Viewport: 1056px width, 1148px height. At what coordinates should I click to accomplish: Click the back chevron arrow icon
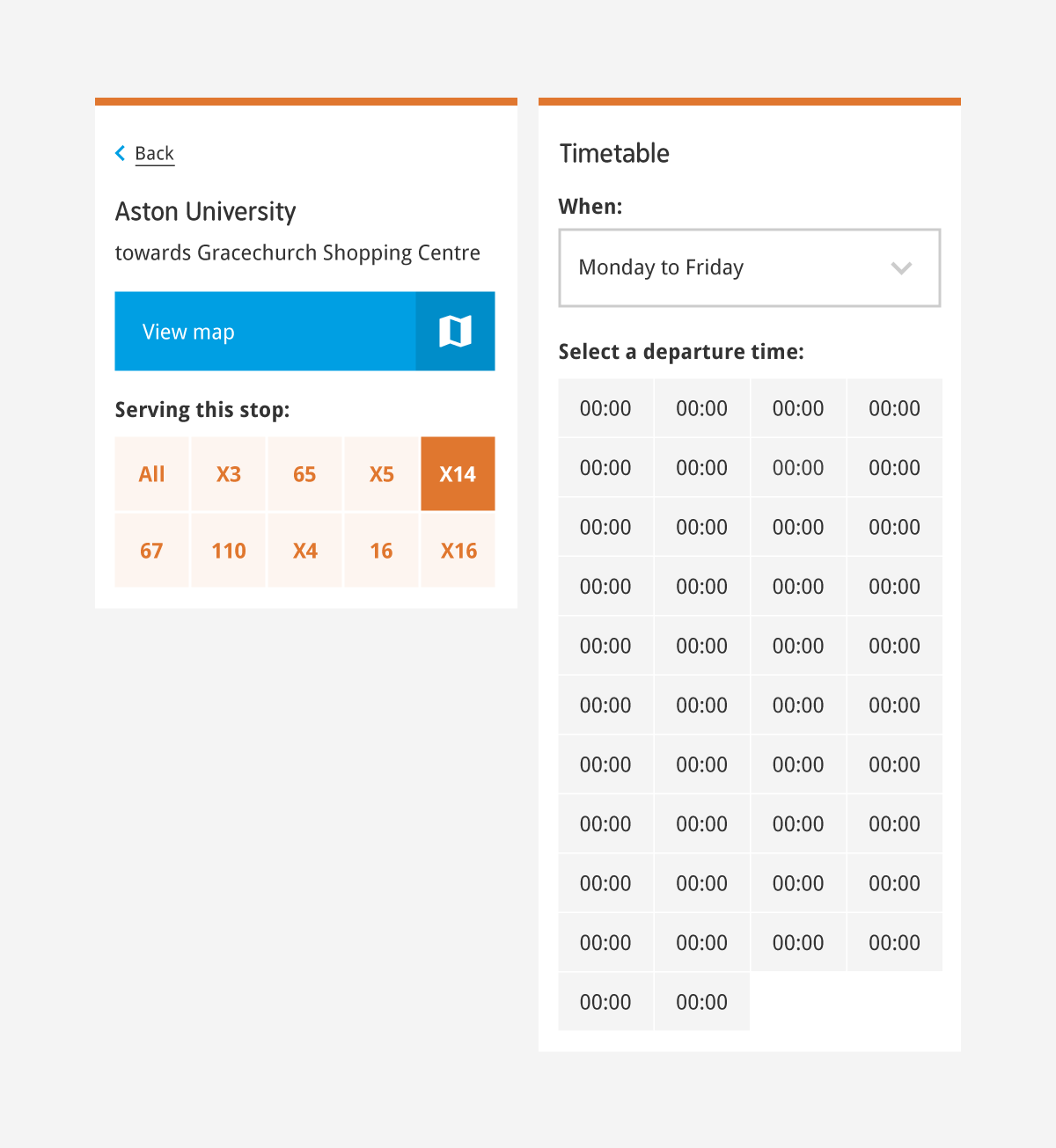pos(121,153)
